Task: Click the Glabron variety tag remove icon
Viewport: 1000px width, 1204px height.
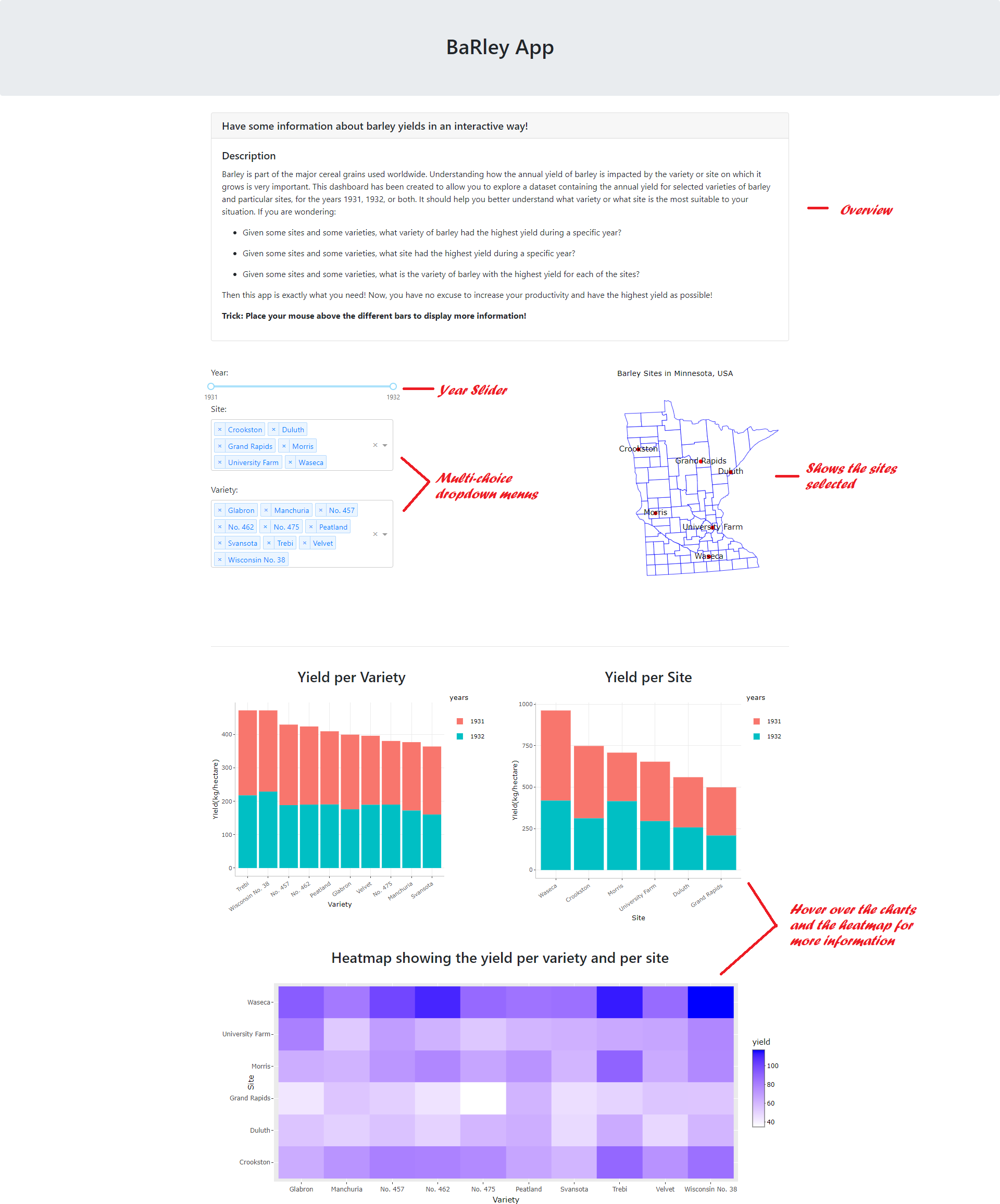Action: coord(220,510)
